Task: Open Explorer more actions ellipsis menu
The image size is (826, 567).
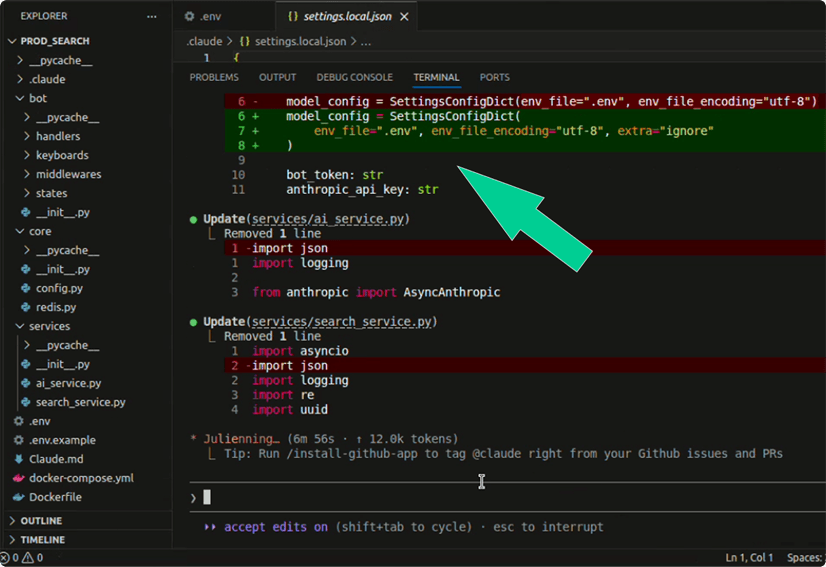Action: coord(151,17)
